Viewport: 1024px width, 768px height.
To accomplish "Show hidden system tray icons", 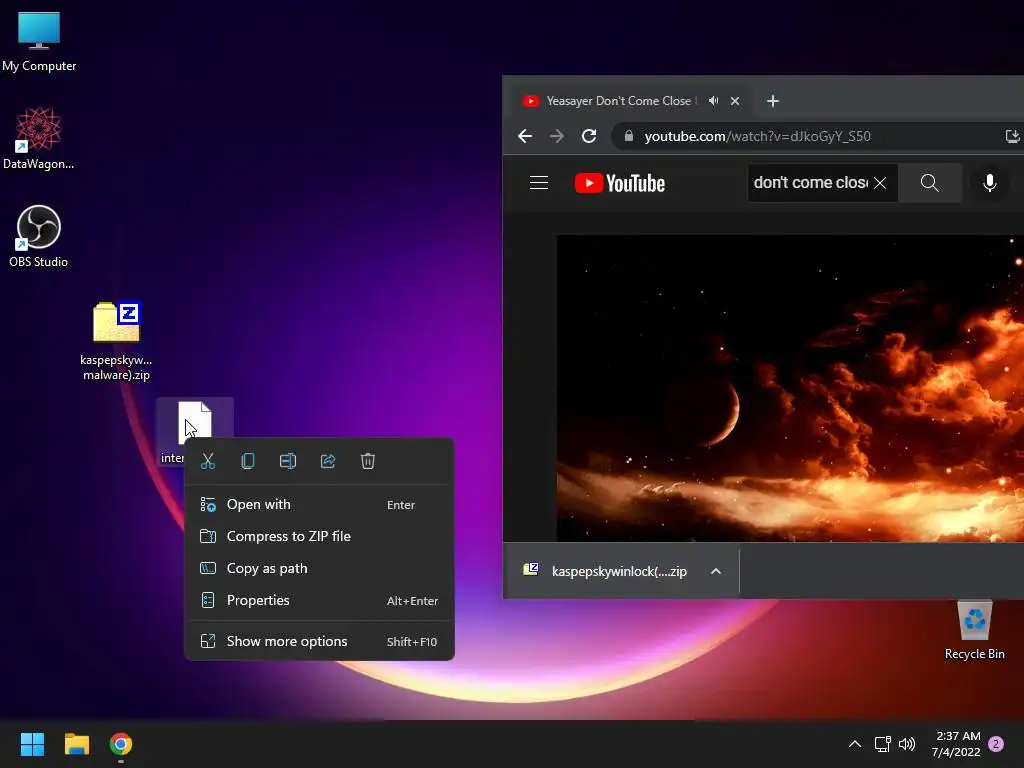I will point(854,744).
